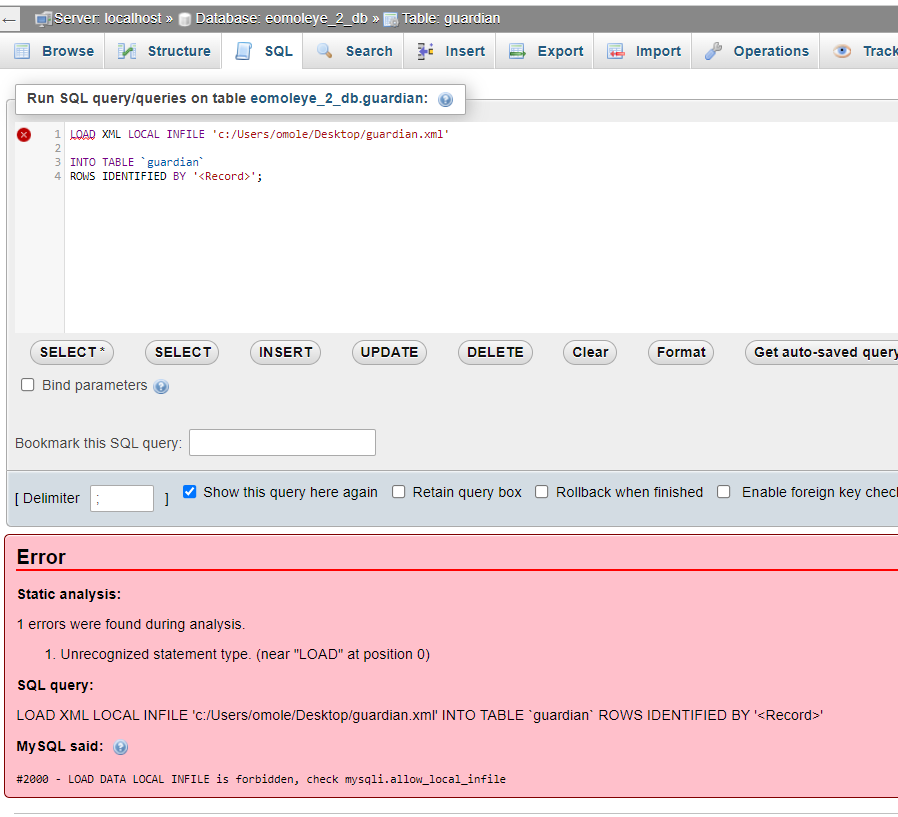This screenshot has width=898, height=817.
Task: Click the Bookmark this SQL query field
Action: tap(282, 442)
